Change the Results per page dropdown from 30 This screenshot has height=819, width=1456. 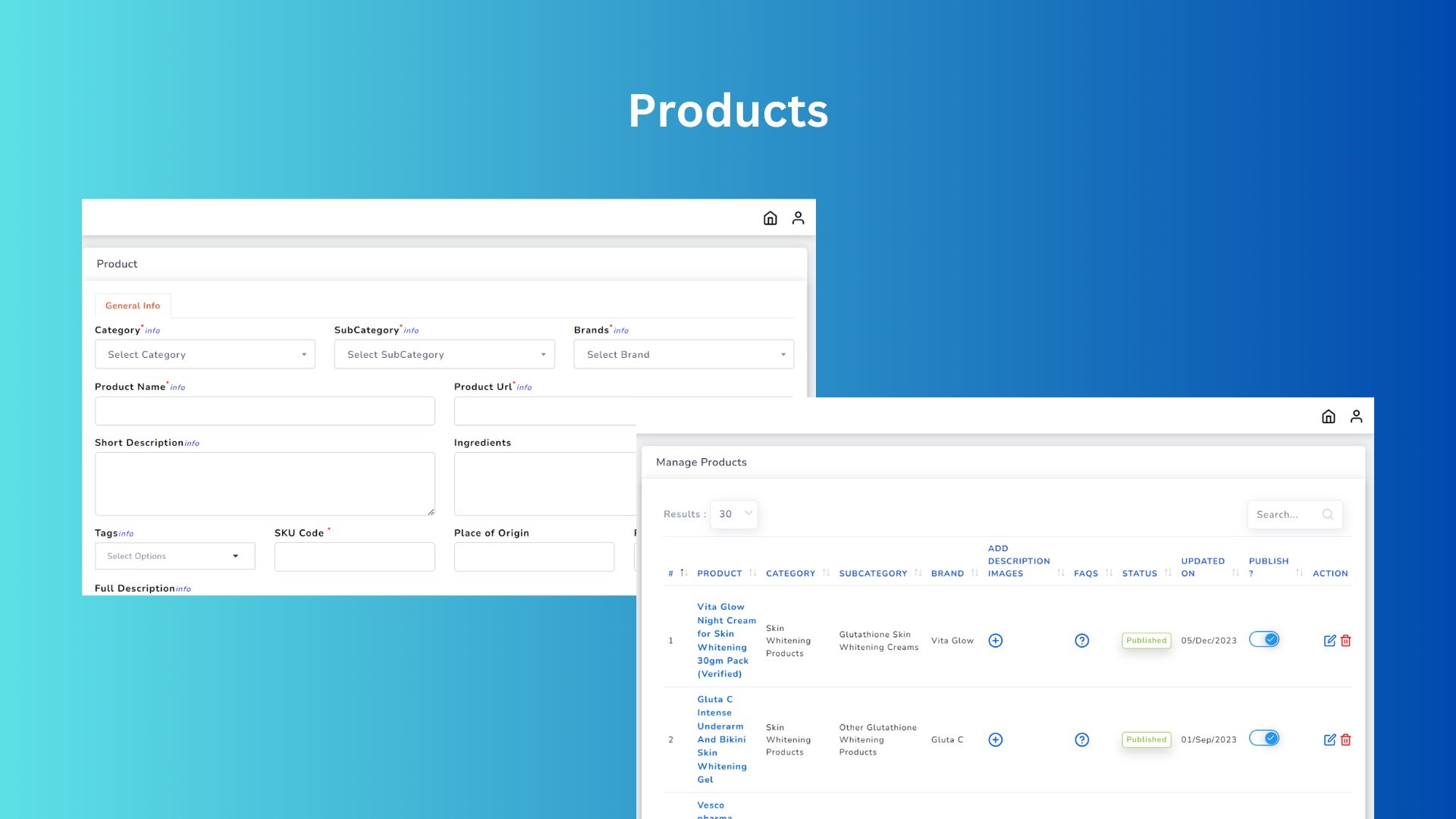coord(733,514)
